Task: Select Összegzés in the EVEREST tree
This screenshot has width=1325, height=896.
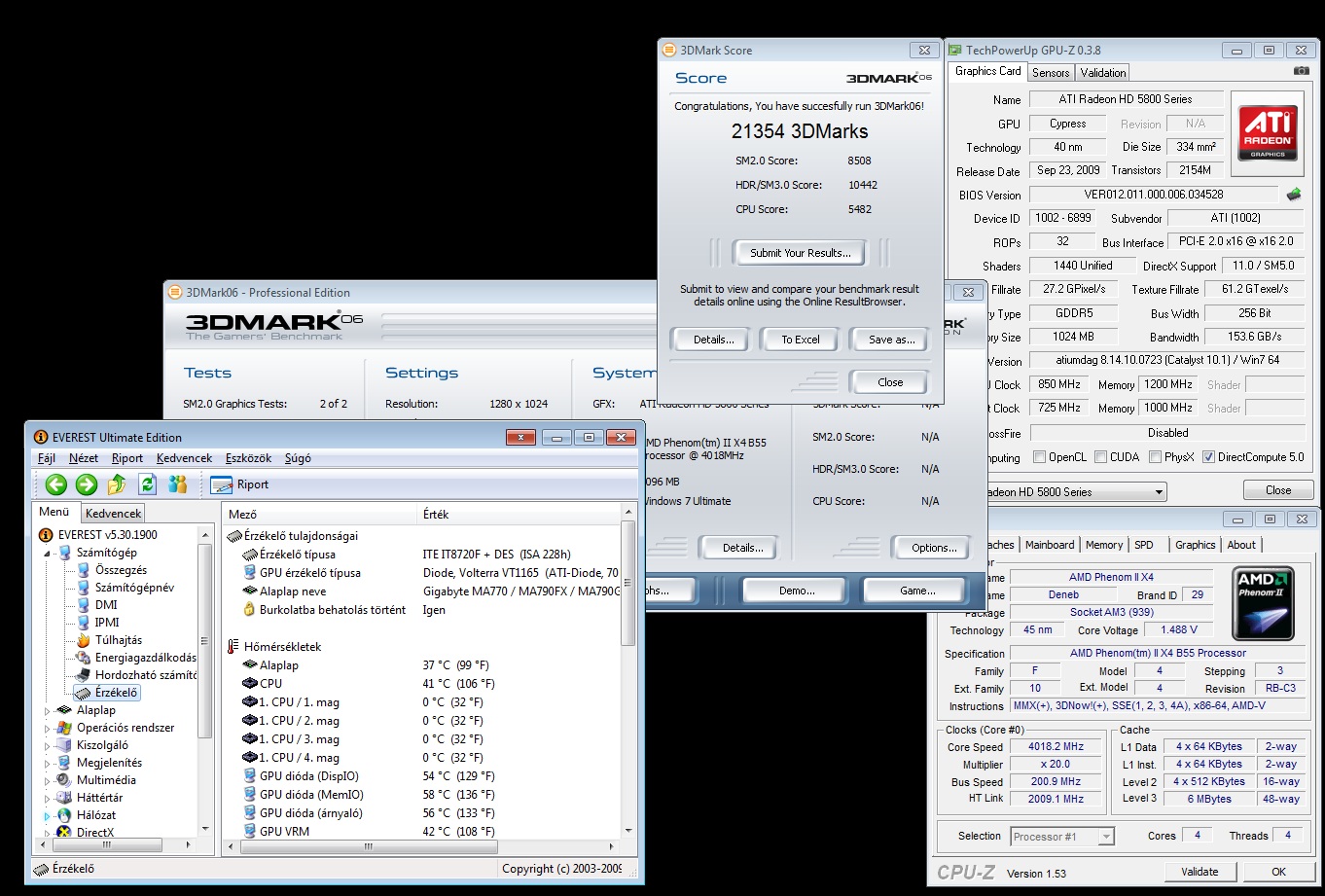Action: 112,569
